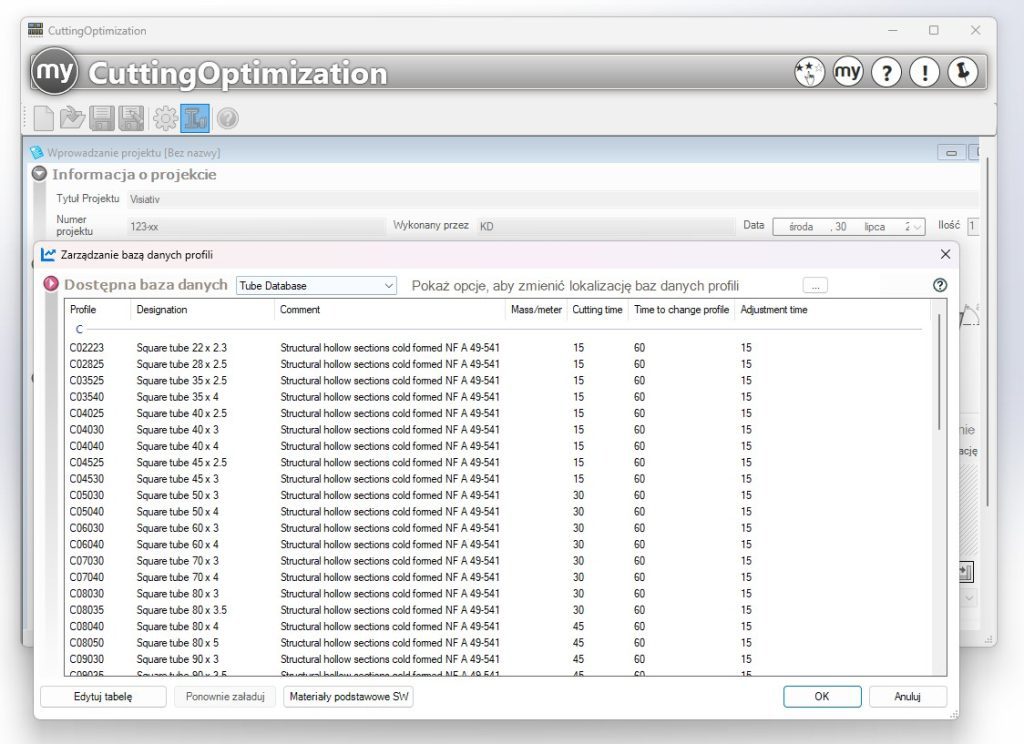Click the 'Ponownie załaduj' button
1024x744 pixels.
point(225,696)
